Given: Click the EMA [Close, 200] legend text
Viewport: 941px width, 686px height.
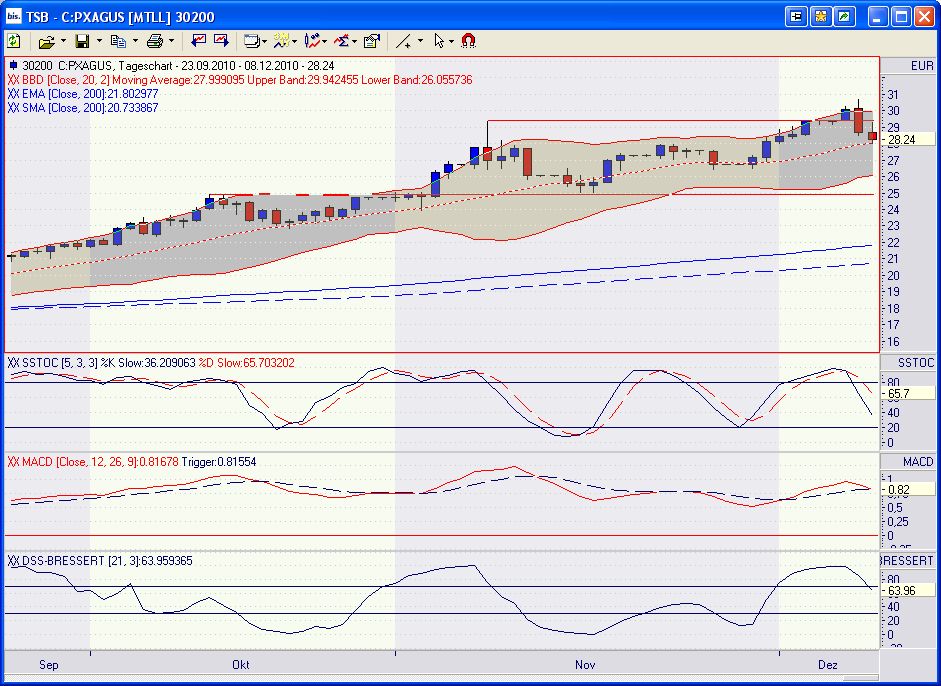Looking at the screenshot, I should (x=90, y=94).
